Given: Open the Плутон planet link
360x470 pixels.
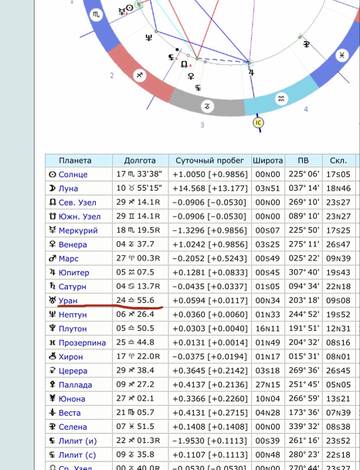Looking at the screenshot, I should 73,328.
